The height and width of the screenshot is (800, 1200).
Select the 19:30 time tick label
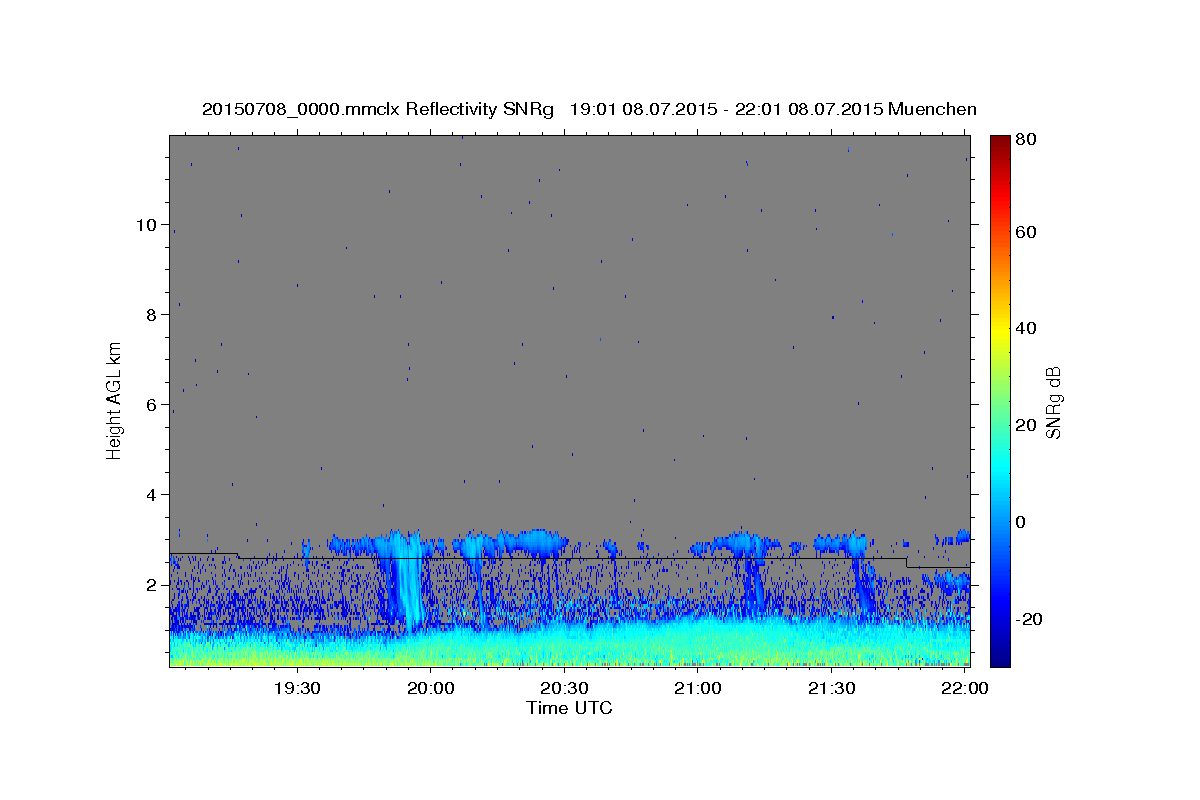[x=297, y=689]
